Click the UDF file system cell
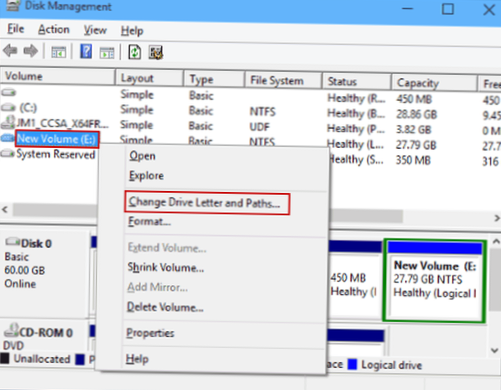The image size is (501, 390). [259, 127]
